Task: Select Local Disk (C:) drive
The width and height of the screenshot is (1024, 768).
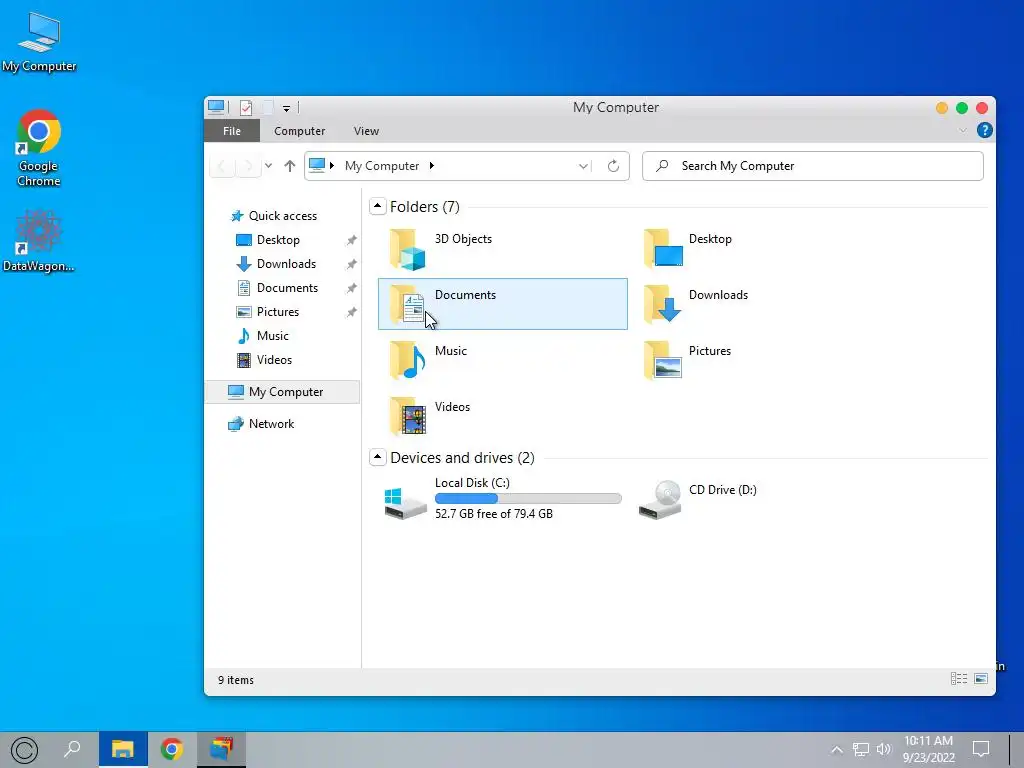Action: [x=502, y=500]
